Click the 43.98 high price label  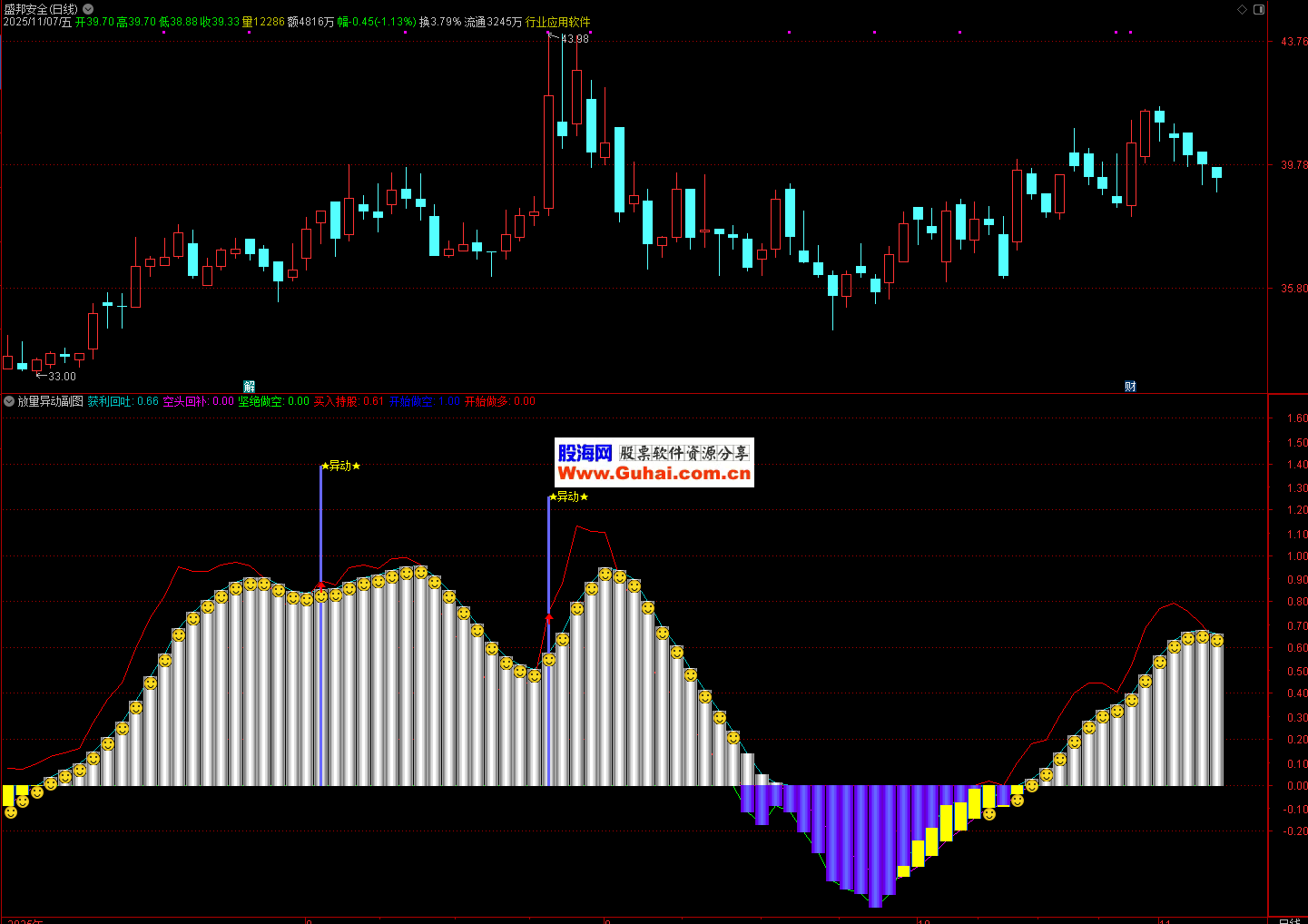tap(575, 39)
